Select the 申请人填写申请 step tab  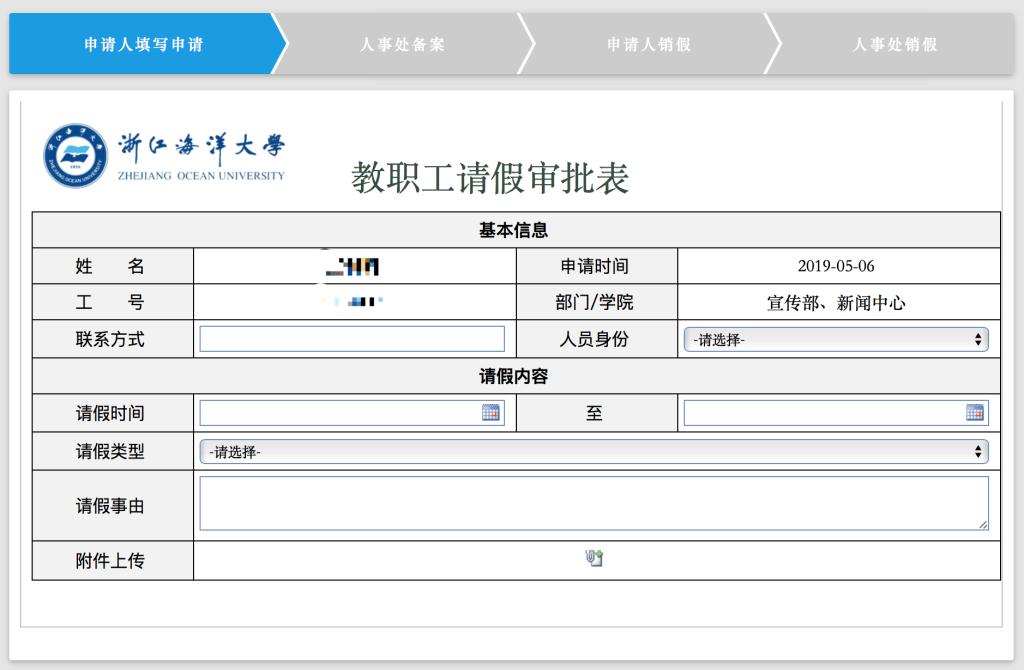pyautogui.click(x=144, y=44)
